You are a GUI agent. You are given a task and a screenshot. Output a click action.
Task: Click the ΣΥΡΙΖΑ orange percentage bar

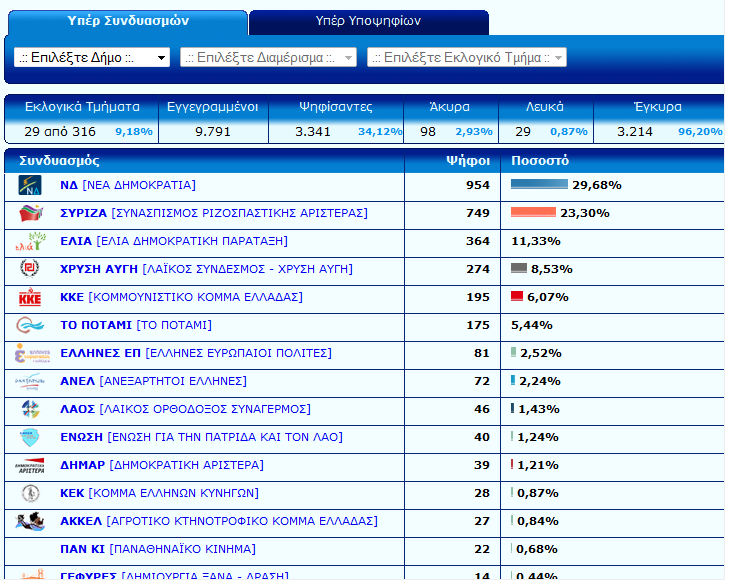click(x=533, y=212)
